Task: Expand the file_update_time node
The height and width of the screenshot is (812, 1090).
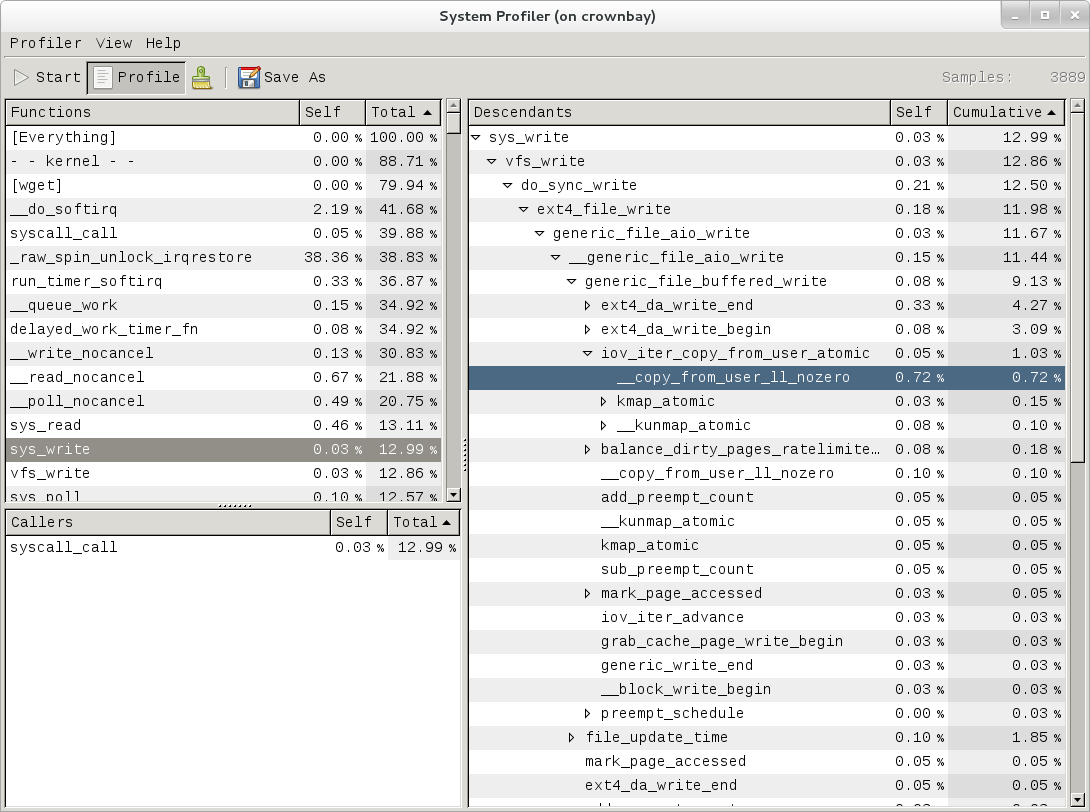Action: pos(571,737)
